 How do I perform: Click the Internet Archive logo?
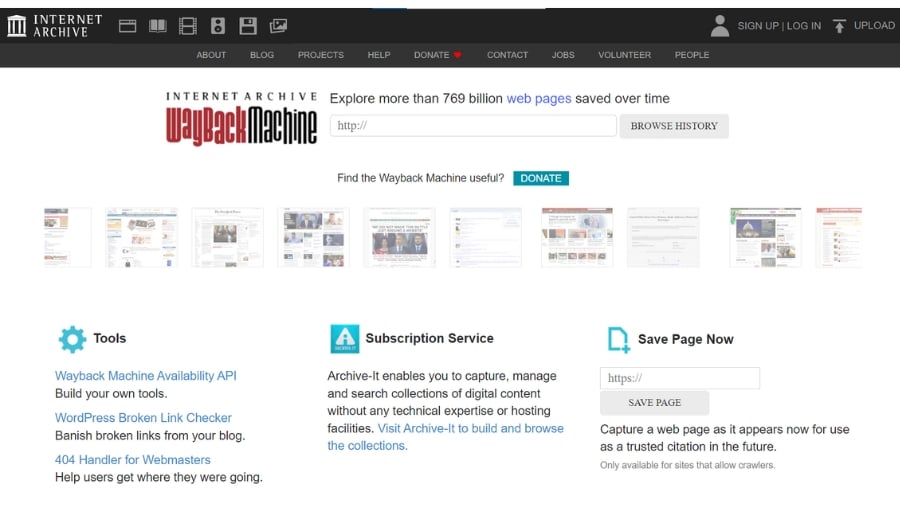click(55, 26)
